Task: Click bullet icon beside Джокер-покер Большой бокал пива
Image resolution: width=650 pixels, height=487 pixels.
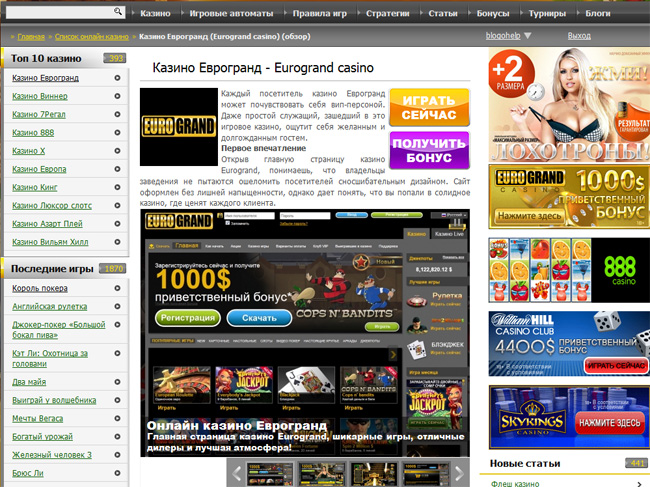Action: pos(117,325)
